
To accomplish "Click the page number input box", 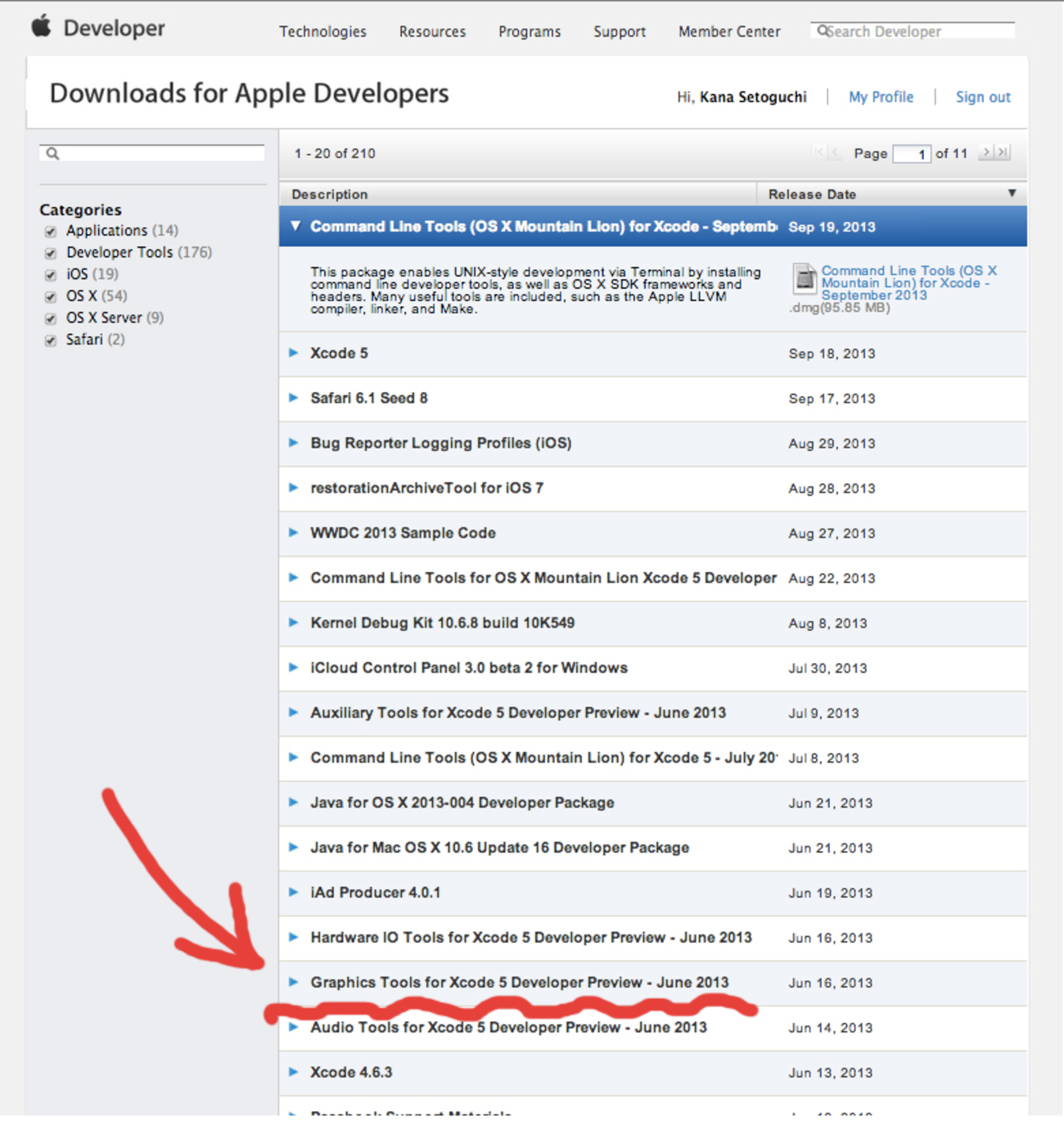I will tap(911, 154).
